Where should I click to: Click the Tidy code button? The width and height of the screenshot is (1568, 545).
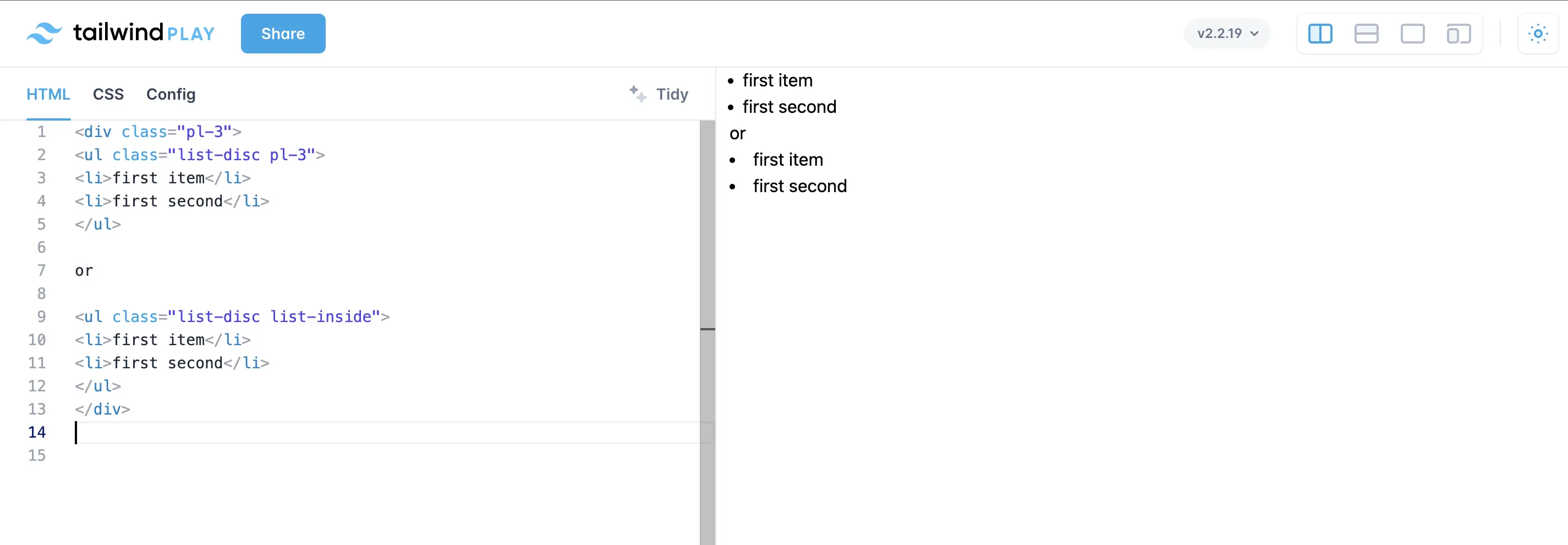pyautogui.click(x=671, y=94)
